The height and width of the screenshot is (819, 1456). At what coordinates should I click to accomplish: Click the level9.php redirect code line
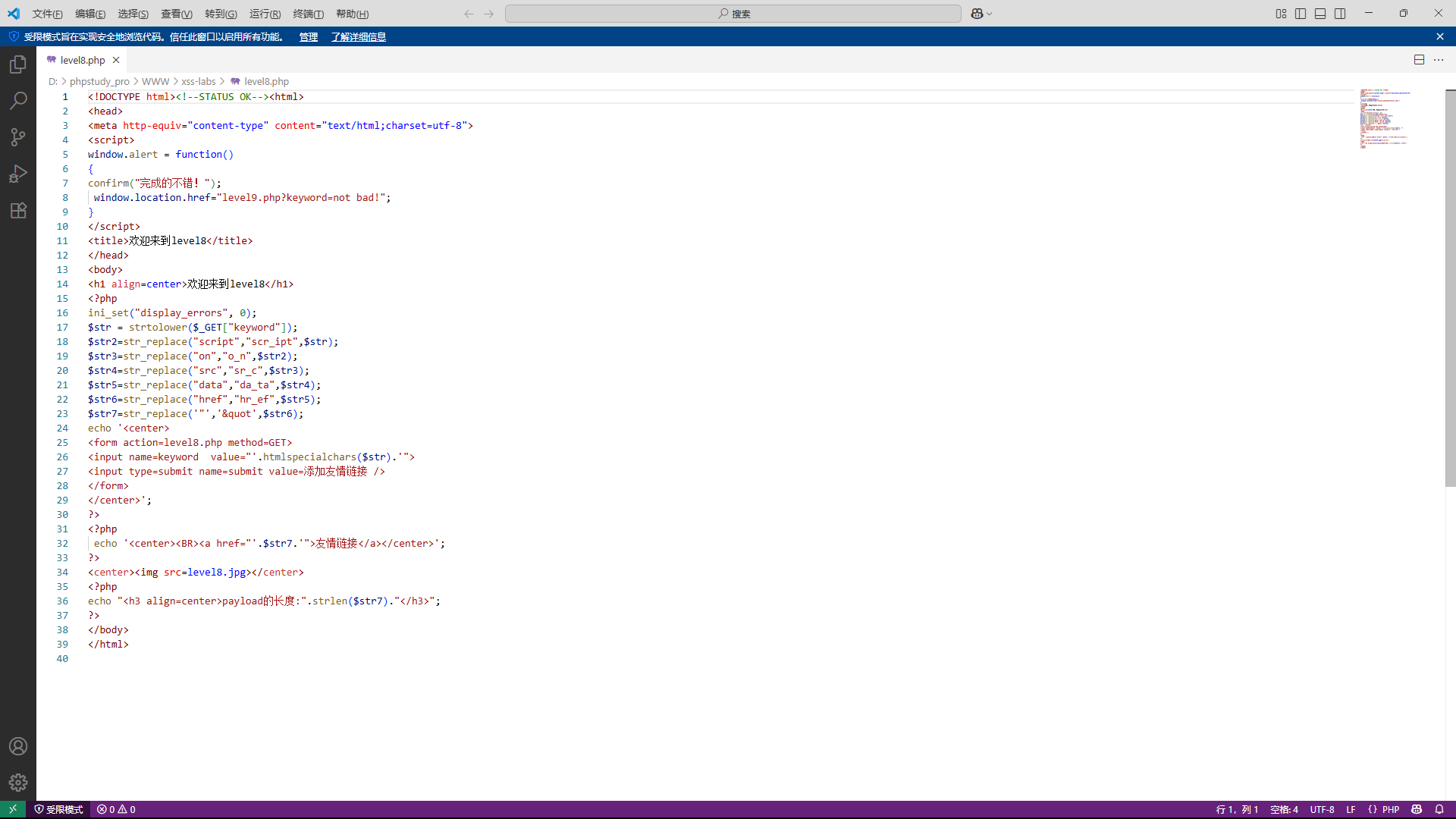pyautogui.click(x=242, y=198)
